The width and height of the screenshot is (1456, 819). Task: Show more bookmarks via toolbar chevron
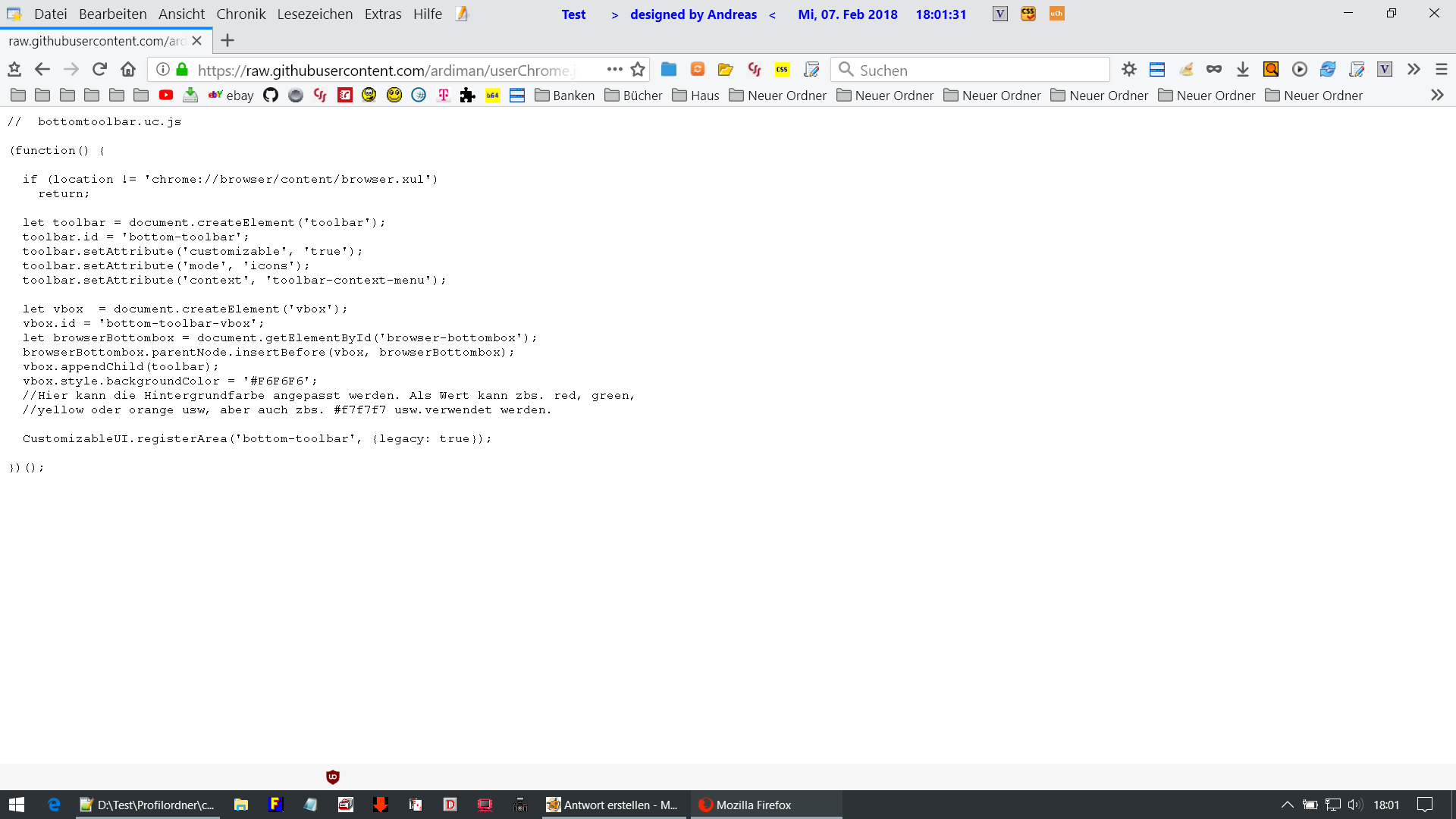click(1437, 96)
